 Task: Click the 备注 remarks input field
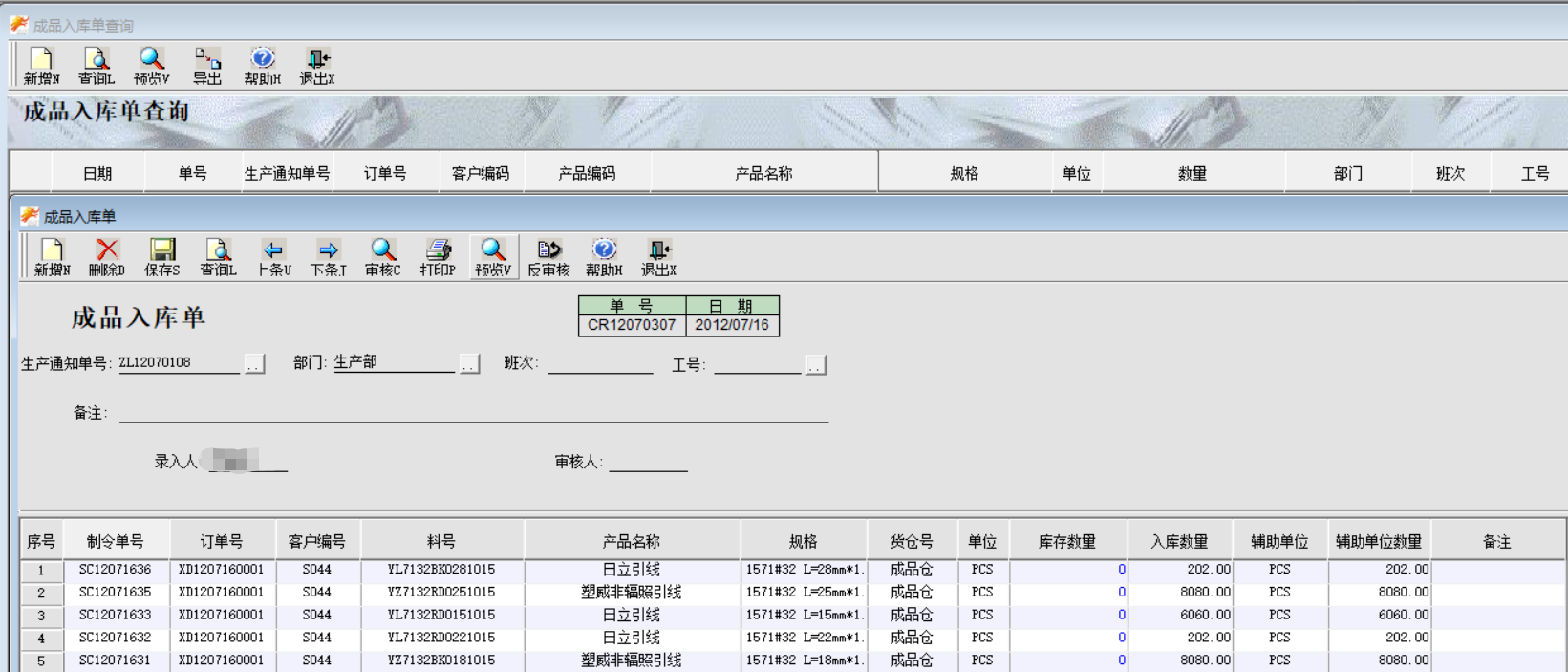click(473, 412)
